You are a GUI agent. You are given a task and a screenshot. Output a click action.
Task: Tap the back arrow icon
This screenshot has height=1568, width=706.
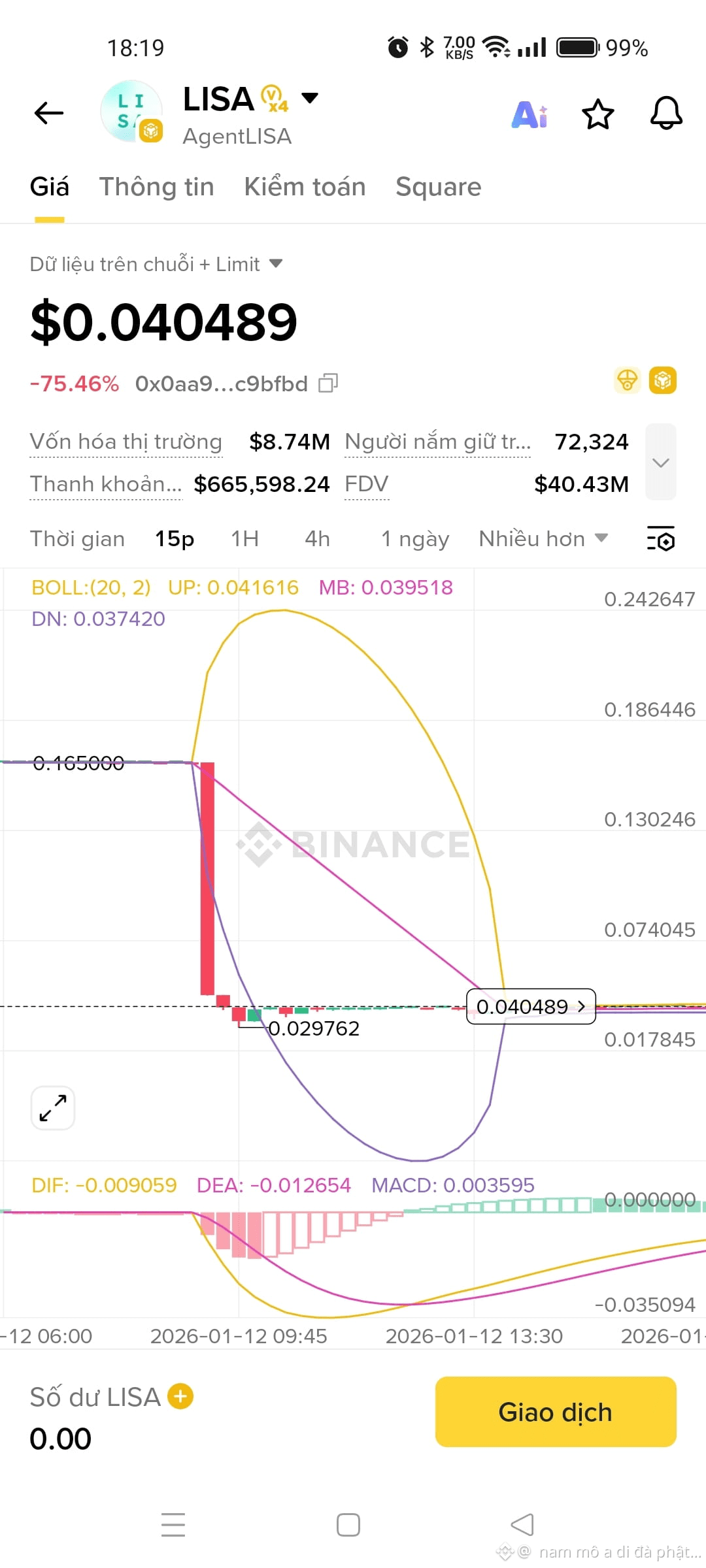[x=49, y=113]
